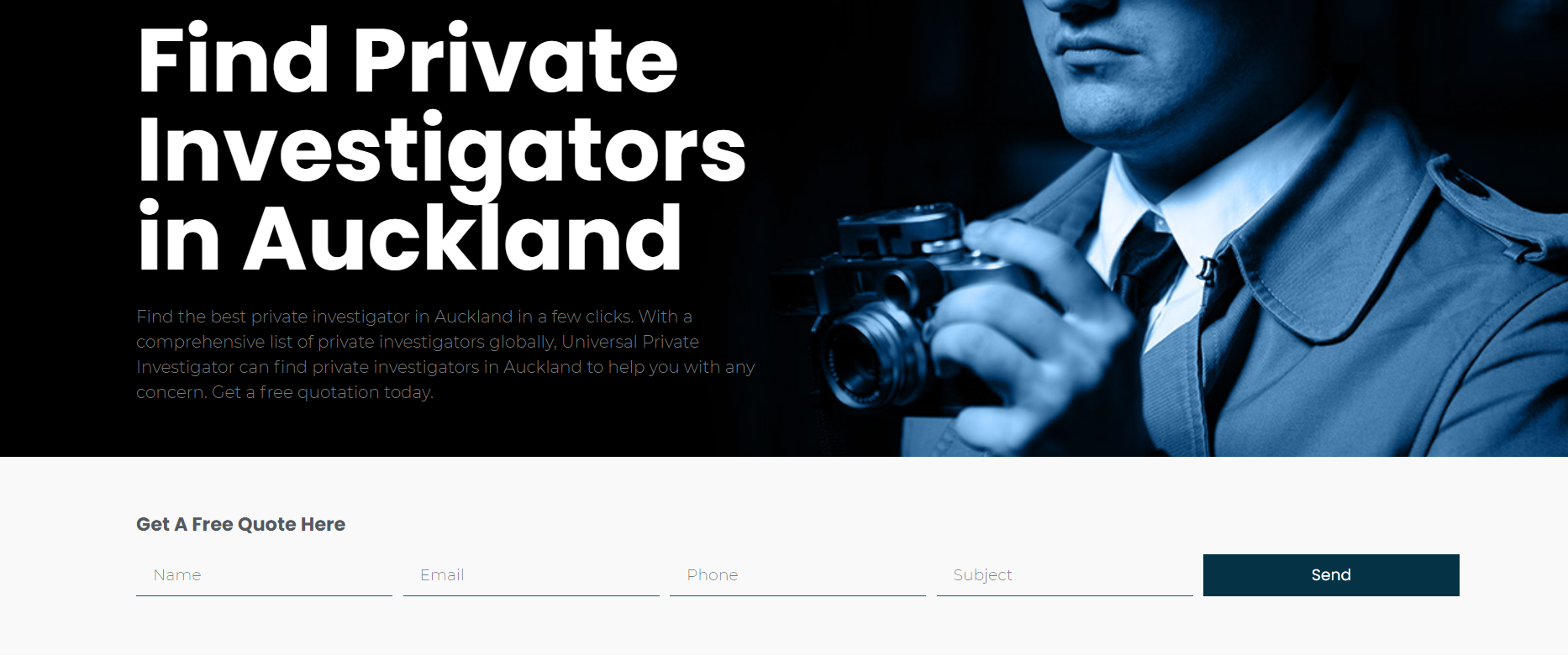Click the Name input field
The image size is (1568, 671).
[x=264, y=575]
